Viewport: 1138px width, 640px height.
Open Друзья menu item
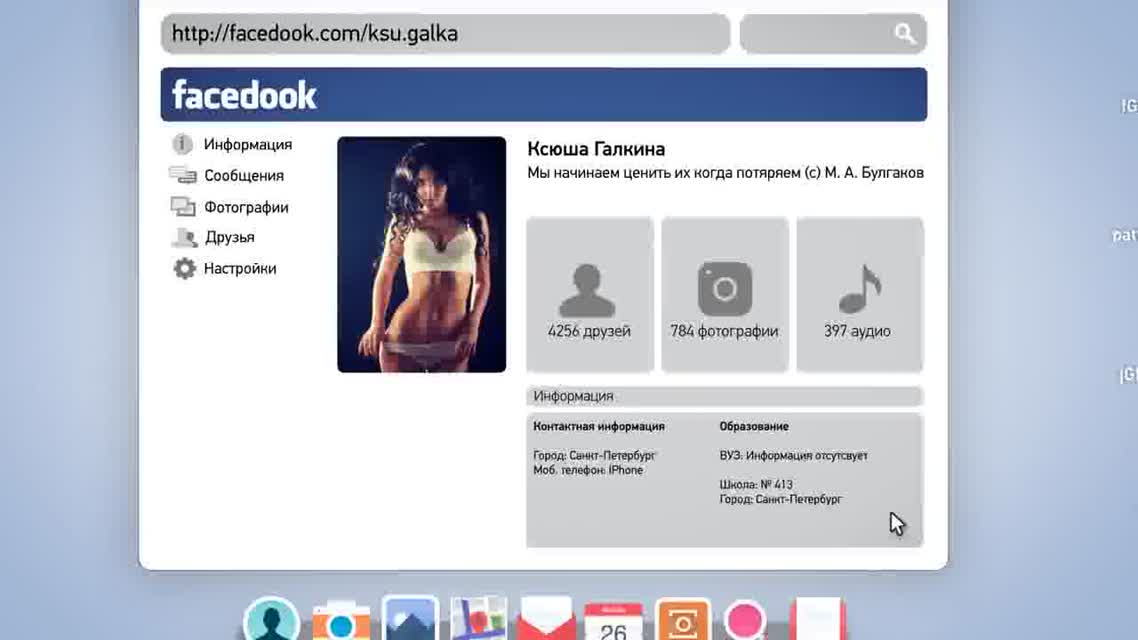pos(229,237)
